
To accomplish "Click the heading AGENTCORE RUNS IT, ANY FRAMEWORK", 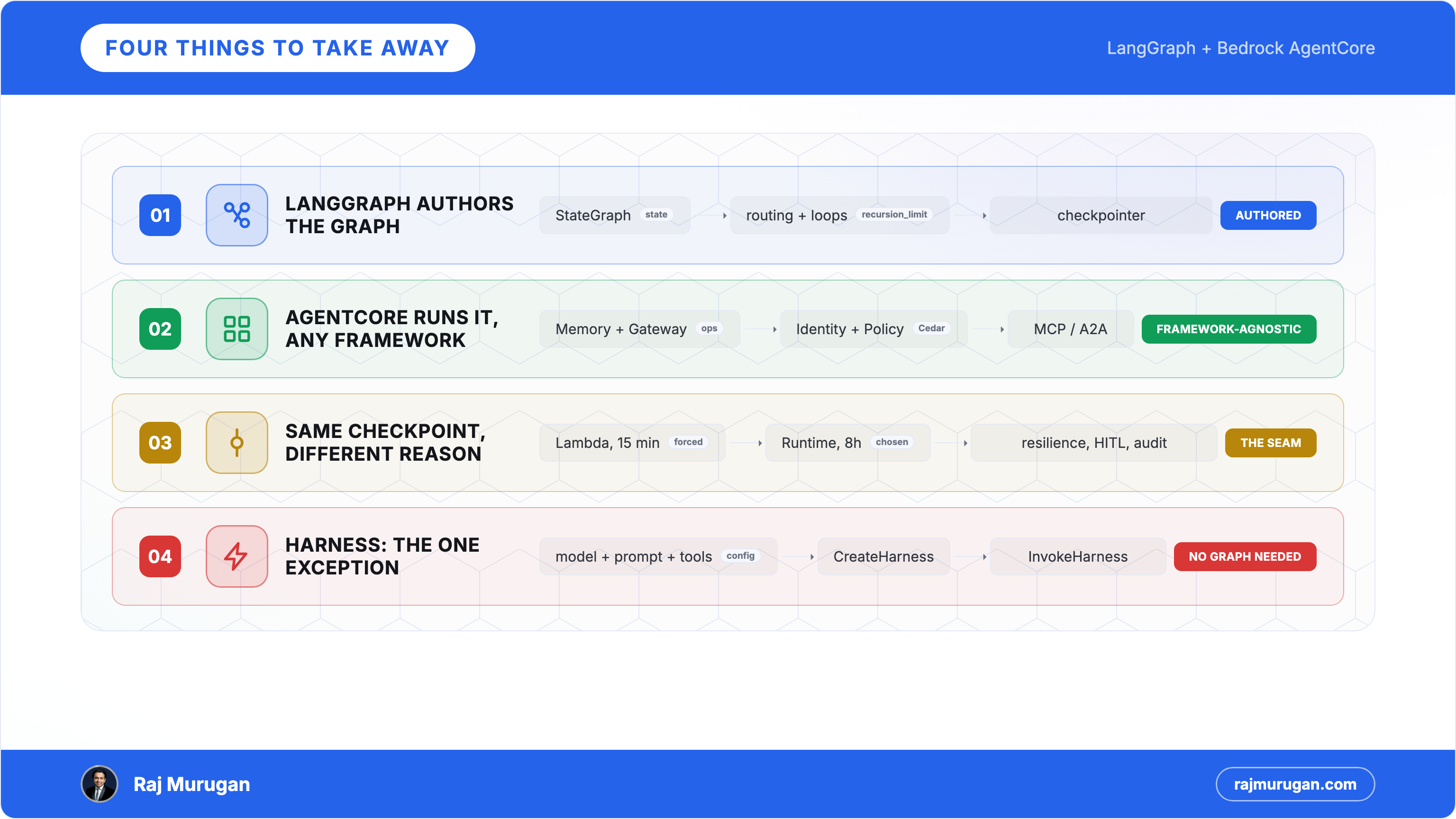I will 391,328.
